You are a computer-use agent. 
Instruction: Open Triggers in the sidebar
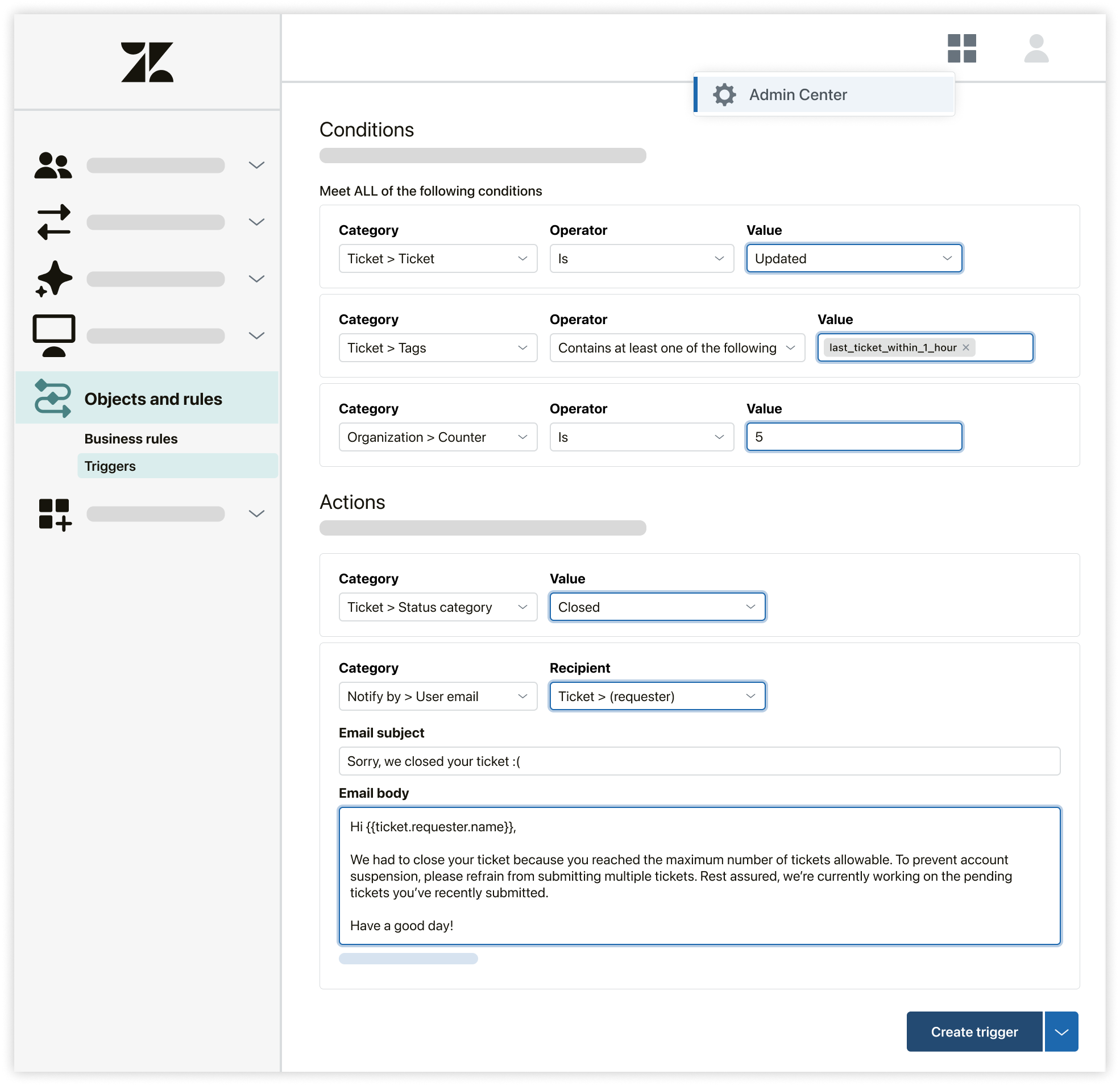click(x=110, y=466)
